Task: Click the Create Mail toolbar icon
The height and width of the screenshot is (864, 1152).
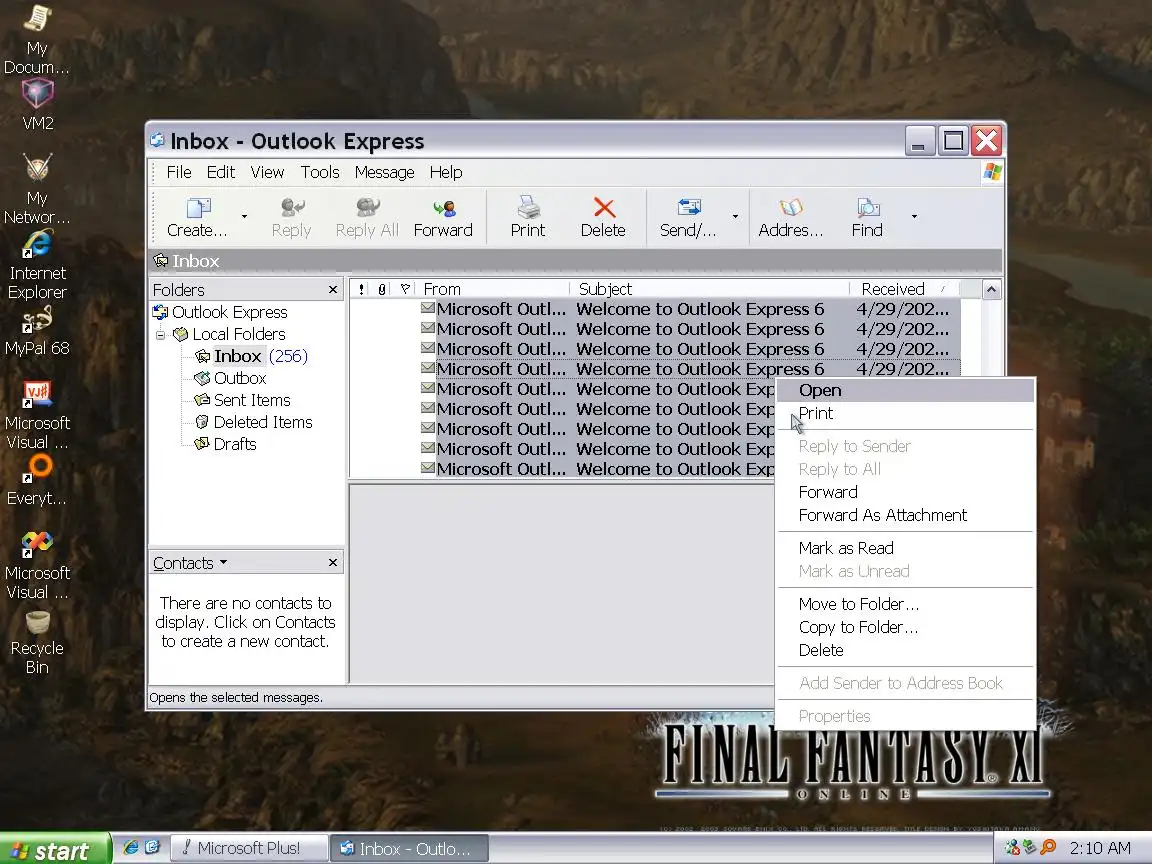Action: [197, 209]
